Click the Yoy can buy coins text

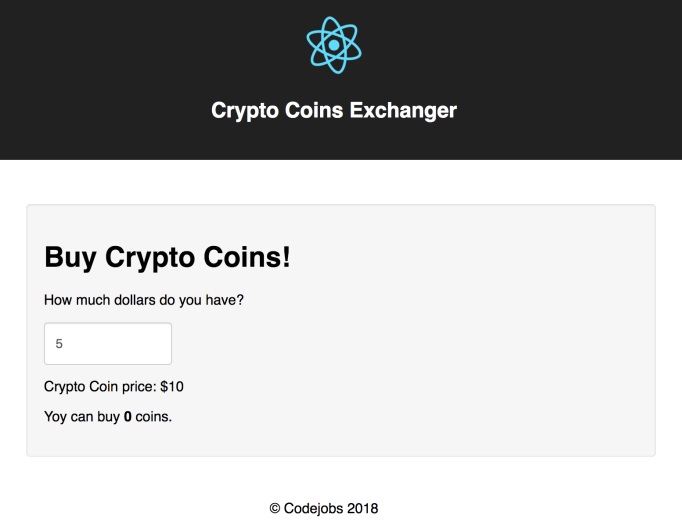[x=108, y=416]
